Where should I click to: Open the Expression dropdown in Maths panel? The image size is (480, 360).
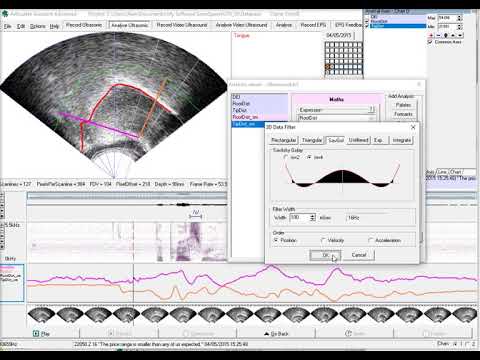click(372, 110)
